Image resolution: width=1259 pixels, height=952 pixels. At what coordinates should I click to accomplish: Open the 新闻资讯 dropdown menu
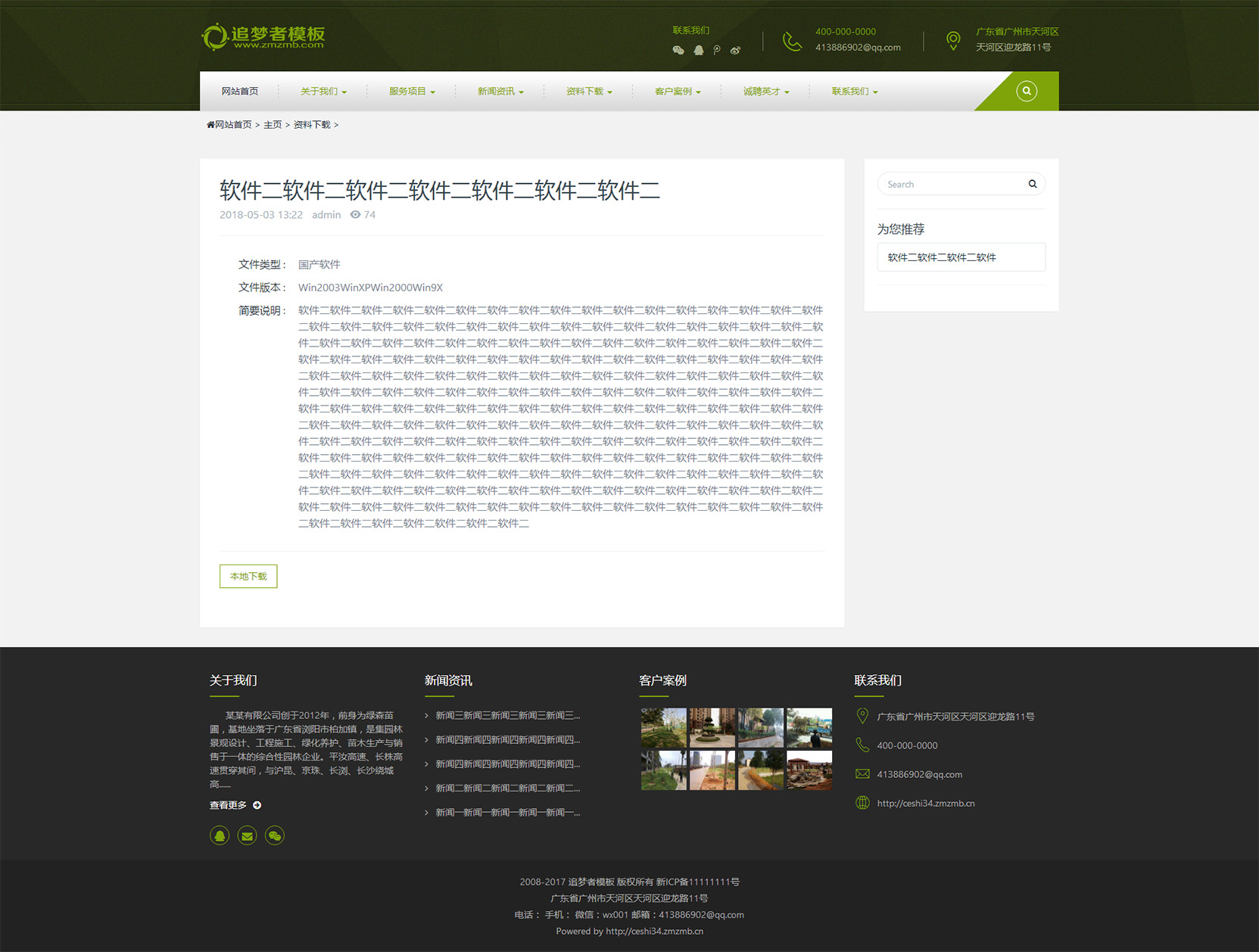pos(500,92)
